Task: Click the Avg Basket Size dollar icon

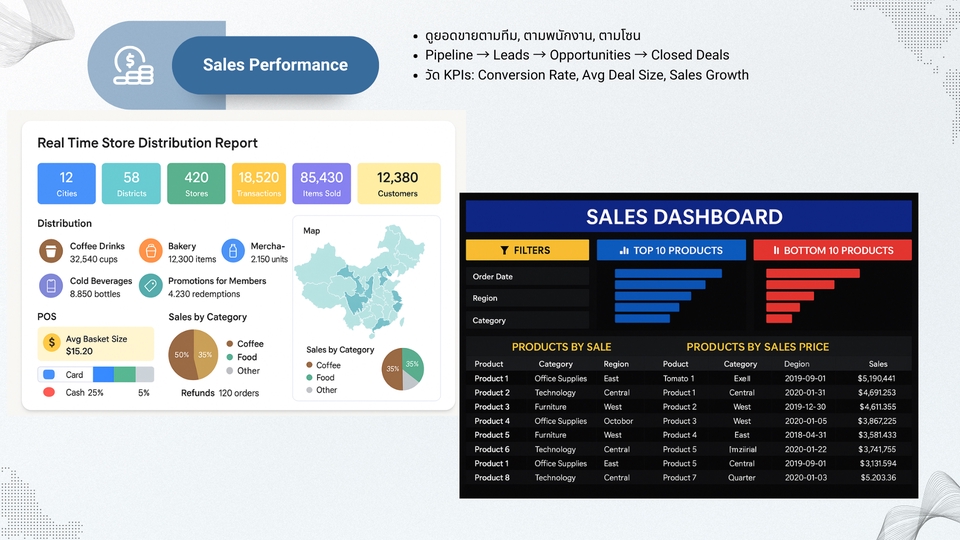Action: (51, 343)
